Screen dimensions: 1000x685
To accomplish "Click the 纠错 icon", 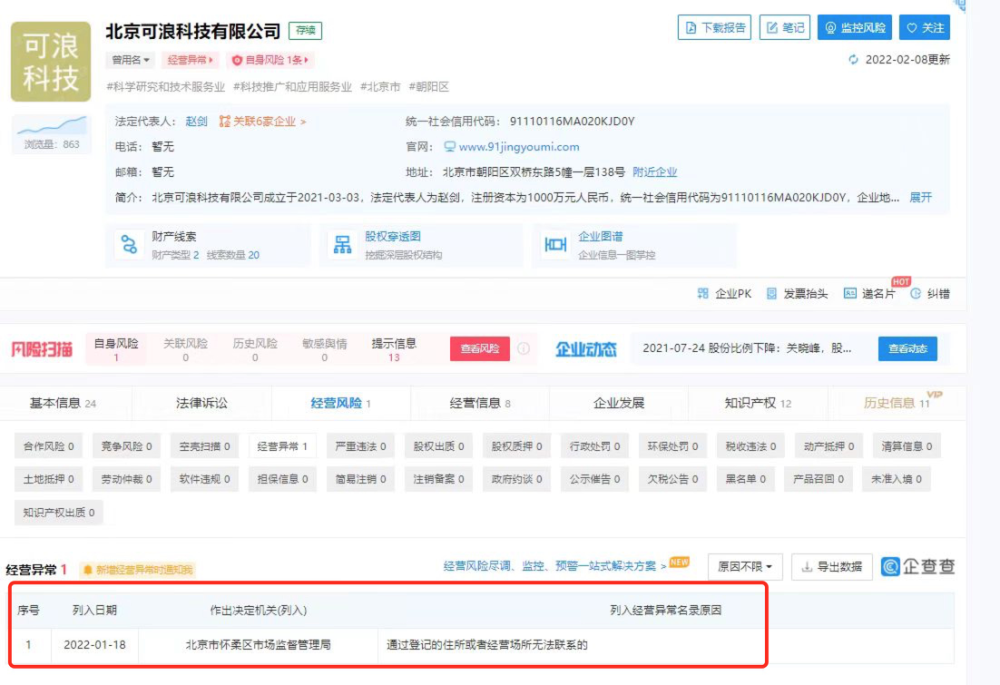I will click(916, 293).
